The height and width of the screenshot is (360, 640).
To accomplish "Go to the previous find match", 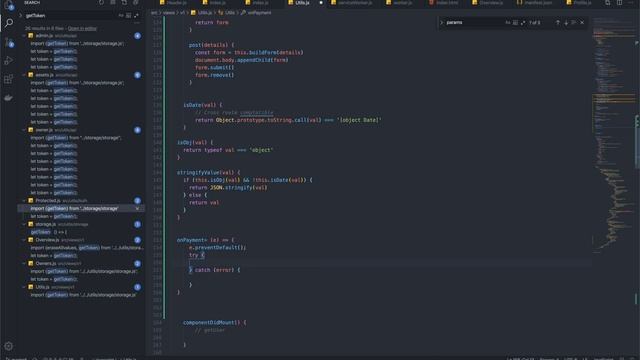I will (558, 23).
